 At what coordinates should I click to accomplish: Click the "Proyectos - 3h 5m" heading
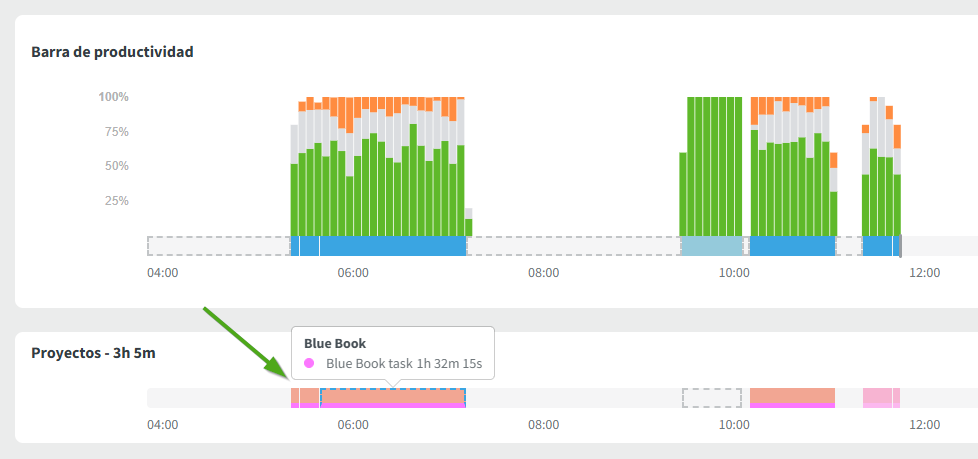[93, 353]
